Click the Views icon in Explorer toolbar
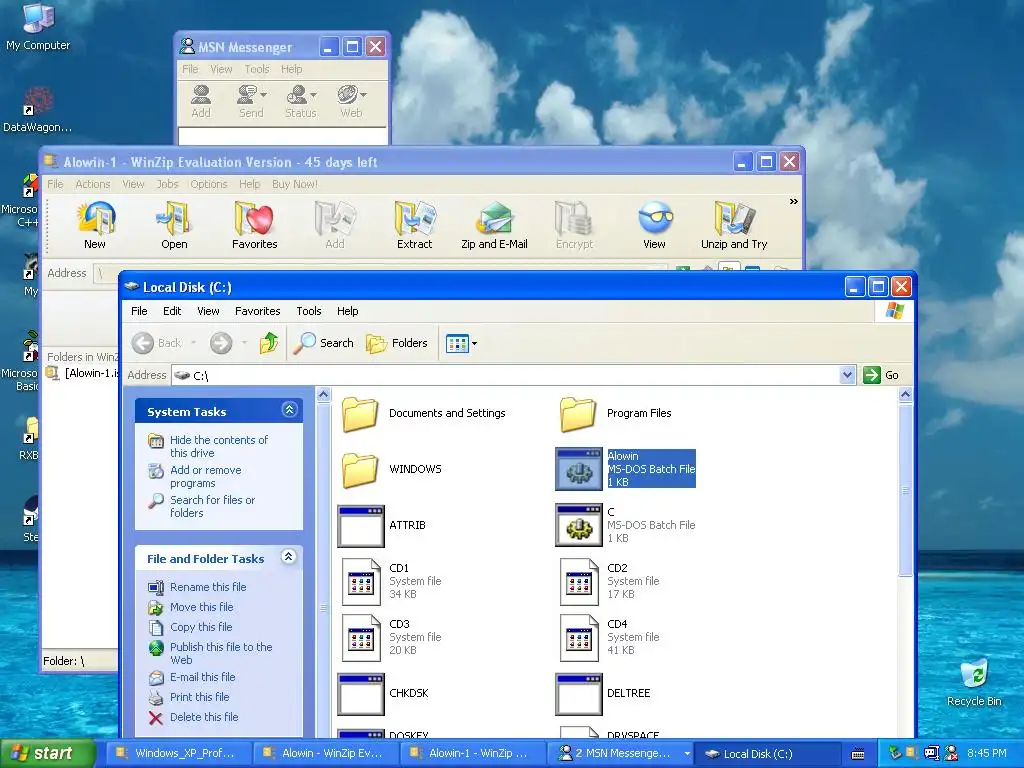This screenshot has width=1024, height=768. (457, 343)
